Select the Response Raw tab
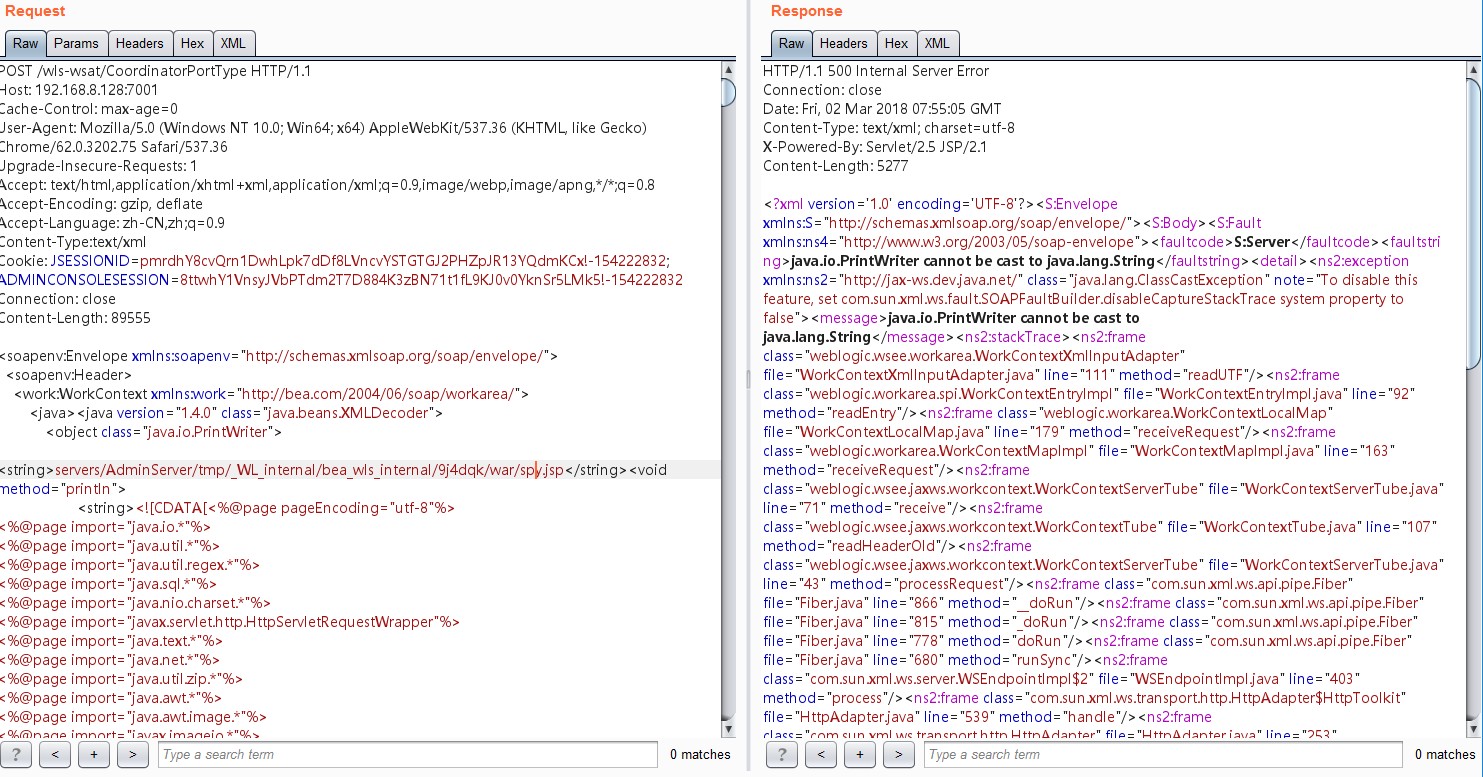This screenshot has width=1483, height=777. pos(791,43)
